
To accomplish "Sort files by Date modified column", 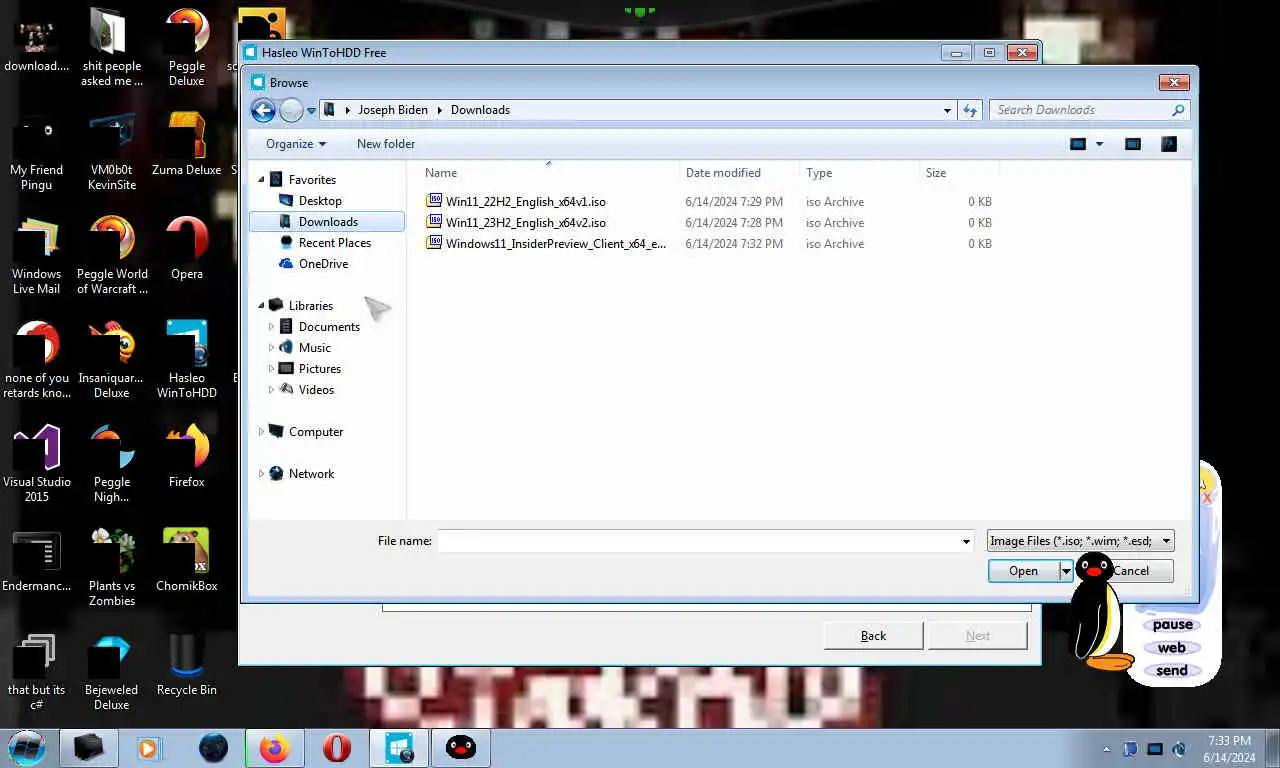I will [739, 173].
